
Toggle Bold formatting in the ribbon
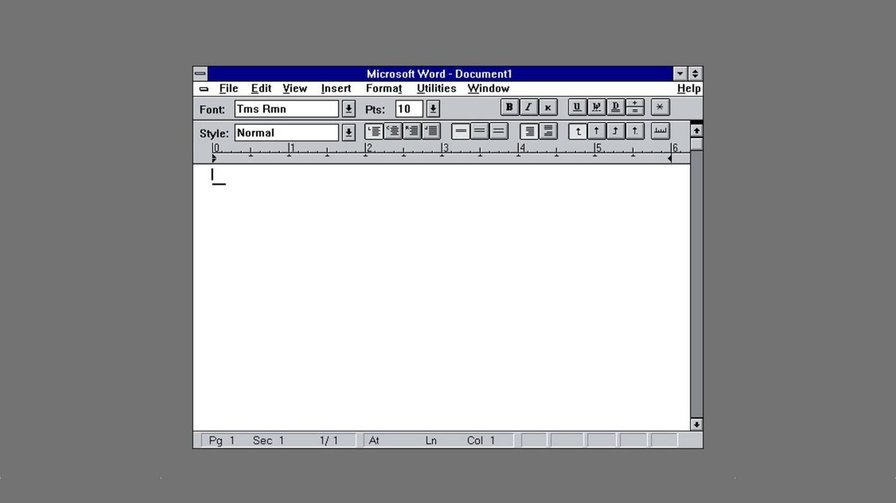[x=509, y=107]
